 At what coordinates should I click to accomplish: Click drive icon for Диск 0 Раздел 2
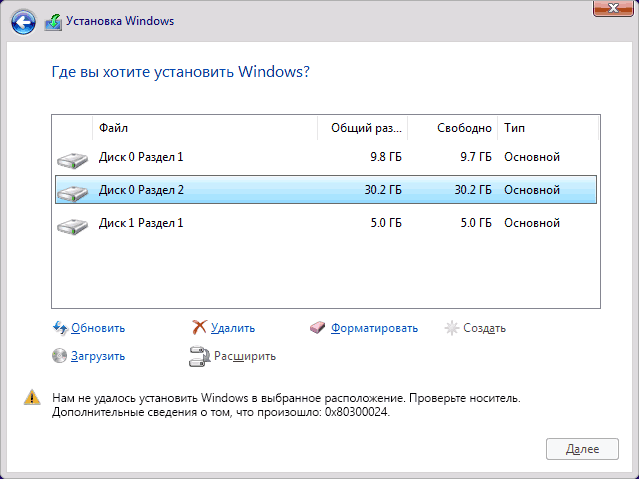(73, 193)
